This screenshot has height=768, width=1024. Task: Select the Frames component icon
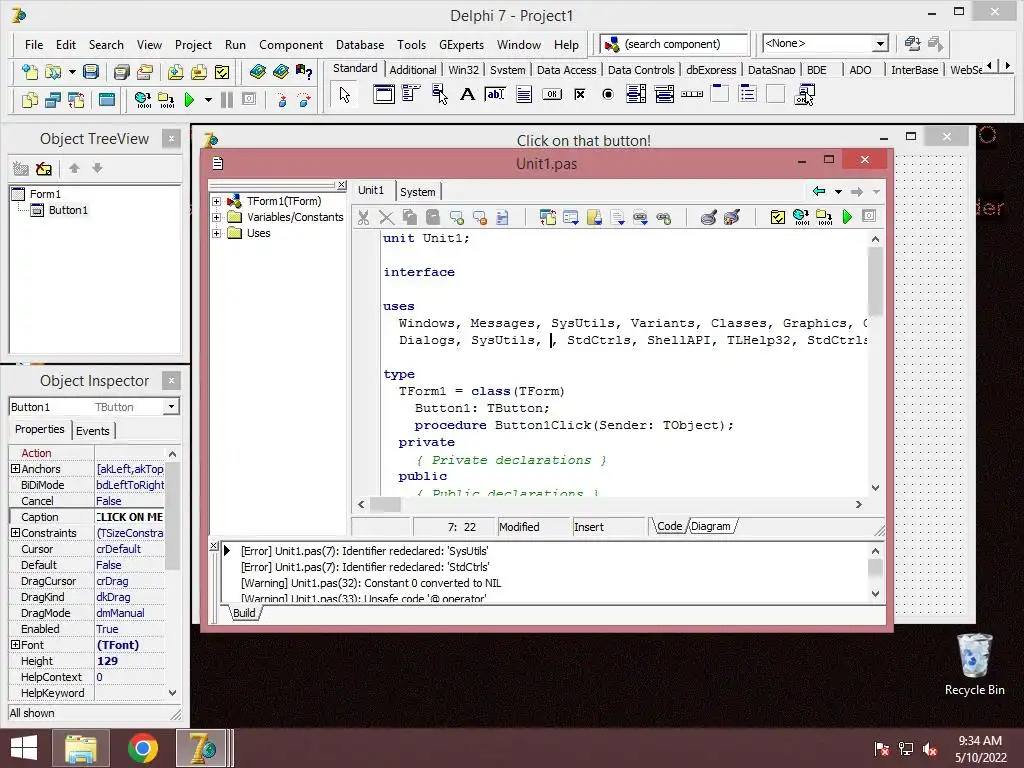point(384,95)
